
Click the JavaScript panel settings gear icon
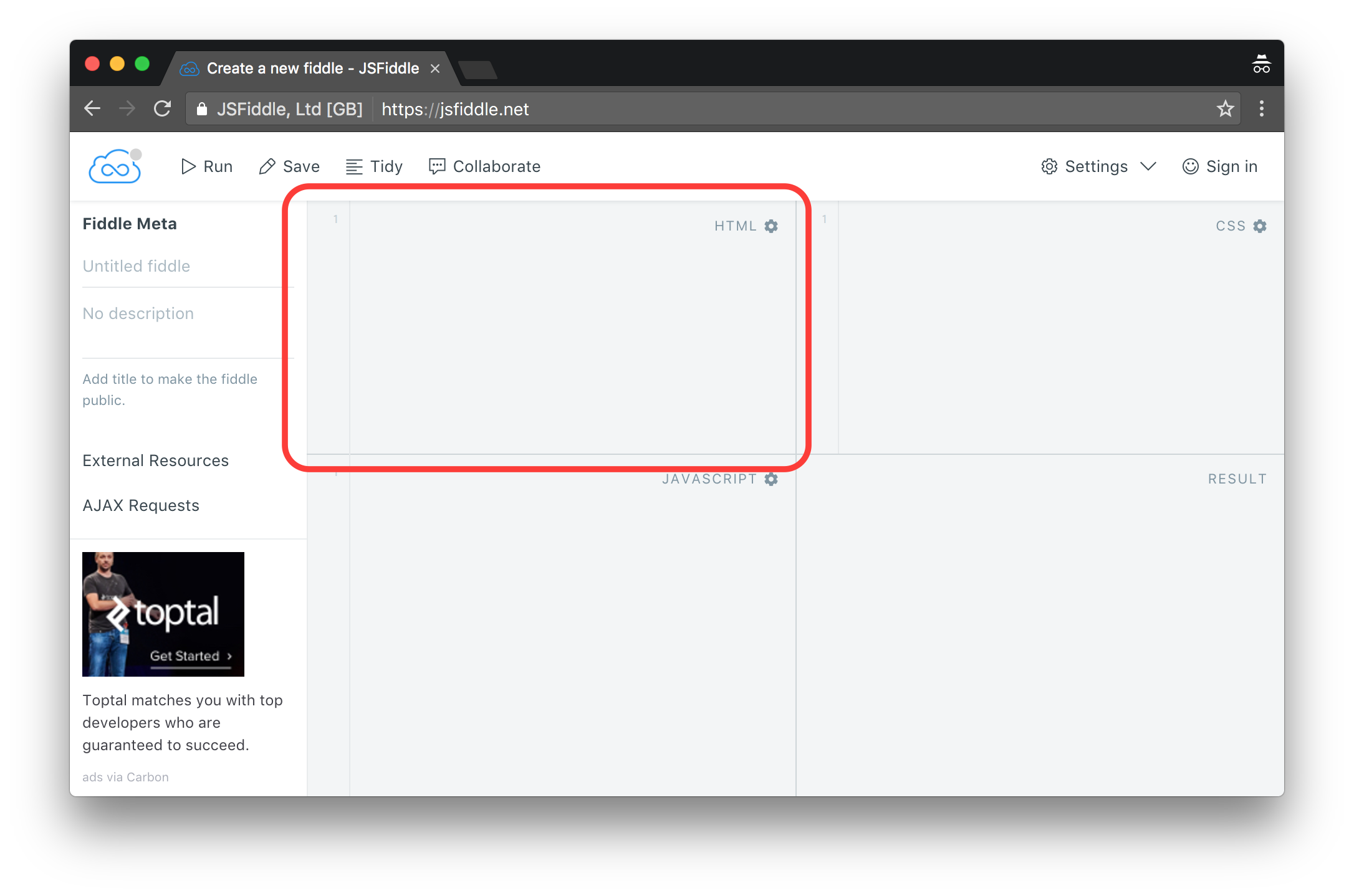(x=775, y=478)
